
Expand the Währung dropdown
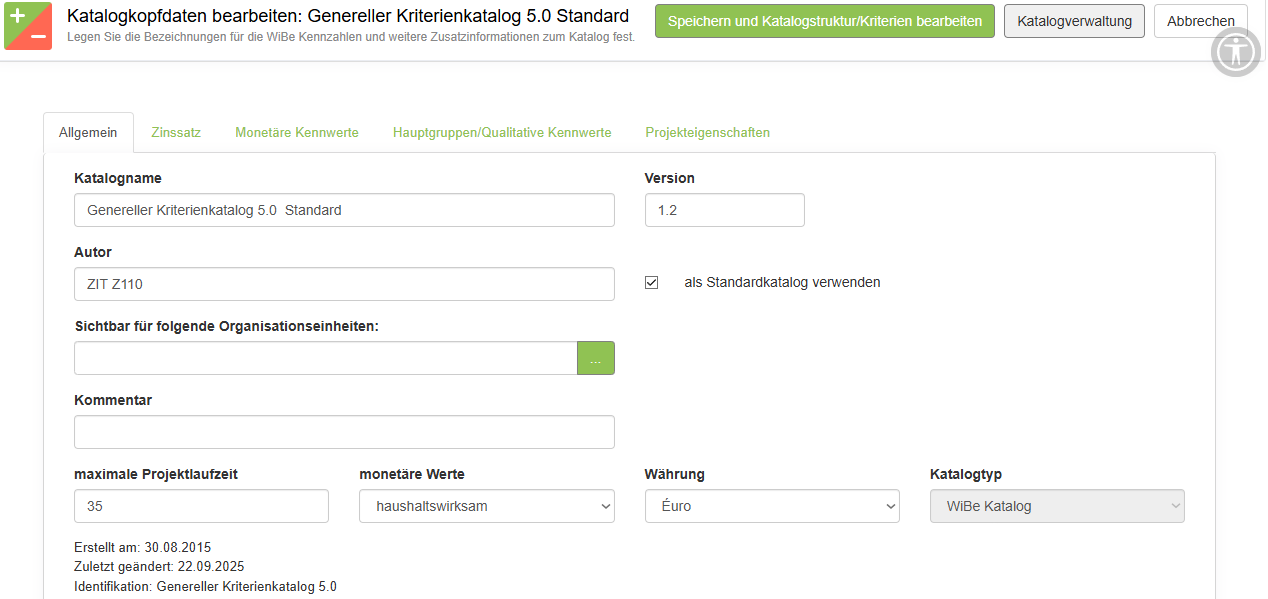pyautogui.click(x=772, y=506)
